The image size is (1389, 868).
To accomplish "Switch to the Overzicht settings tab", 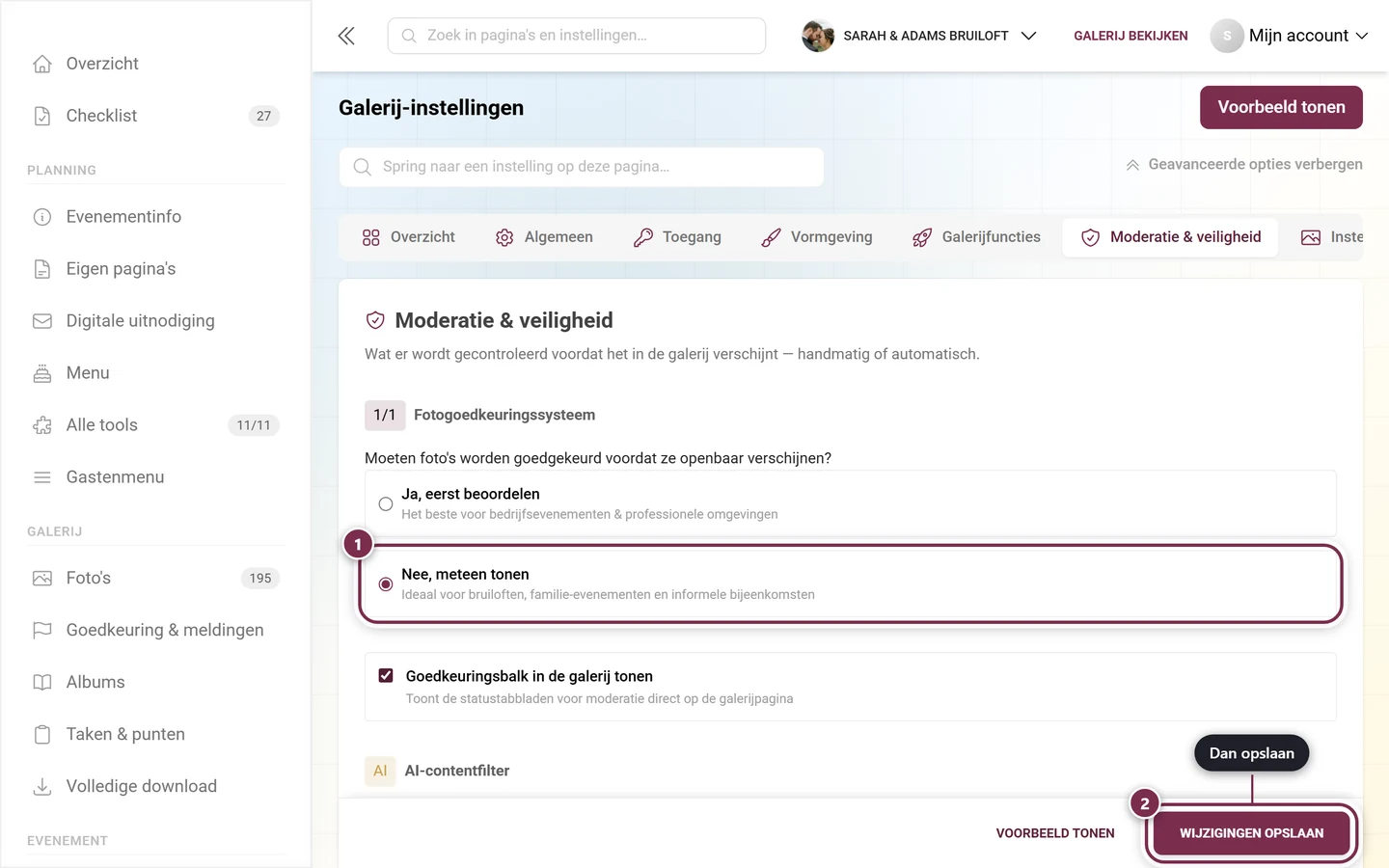I will point(408,237).
